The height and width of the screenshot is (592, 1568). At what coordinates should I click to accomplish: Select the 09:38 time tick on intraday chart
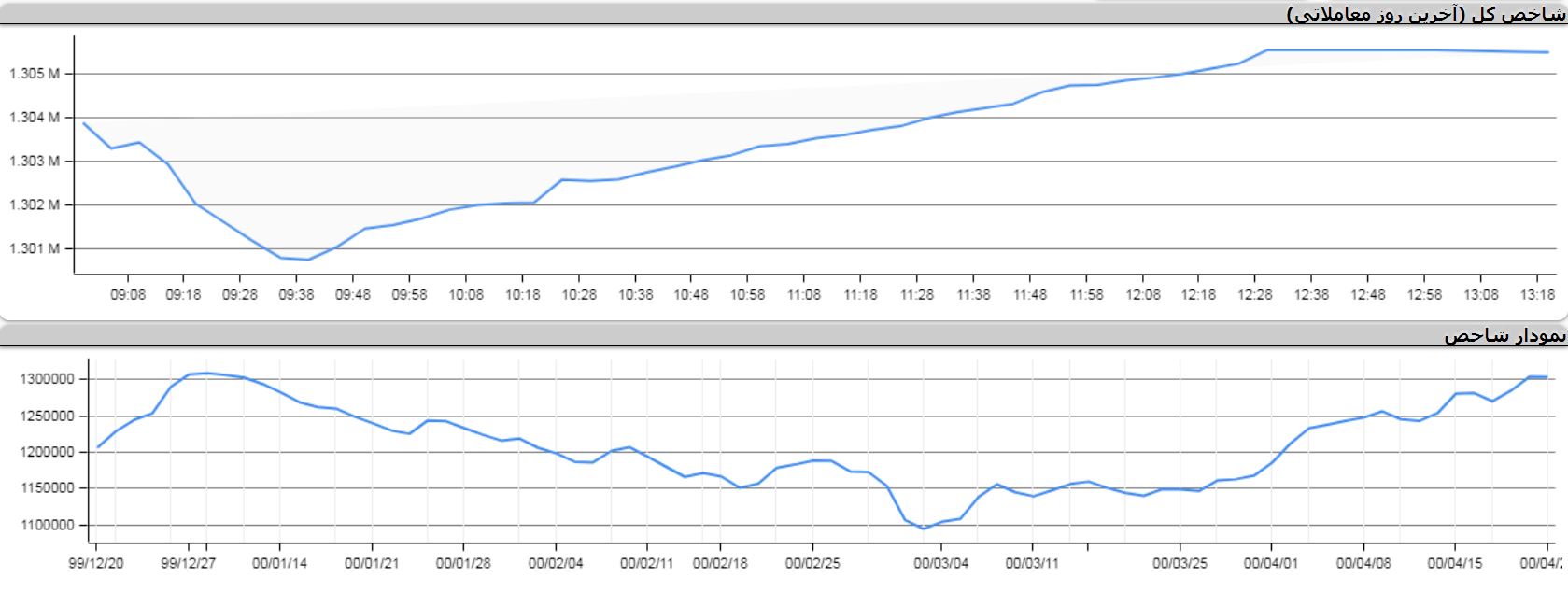[x=296, y=294]
